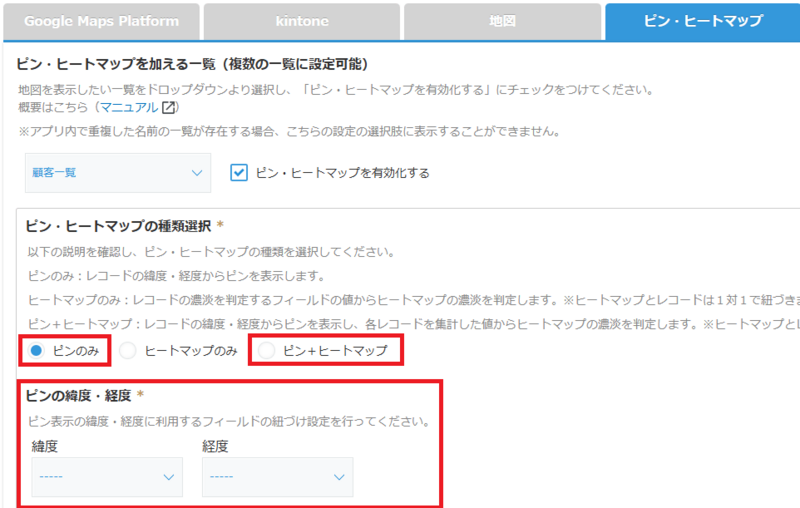Screen dimensions: 800x508
Task: Open the 顧客一覧 view dropdown
Action: [117, 173]
